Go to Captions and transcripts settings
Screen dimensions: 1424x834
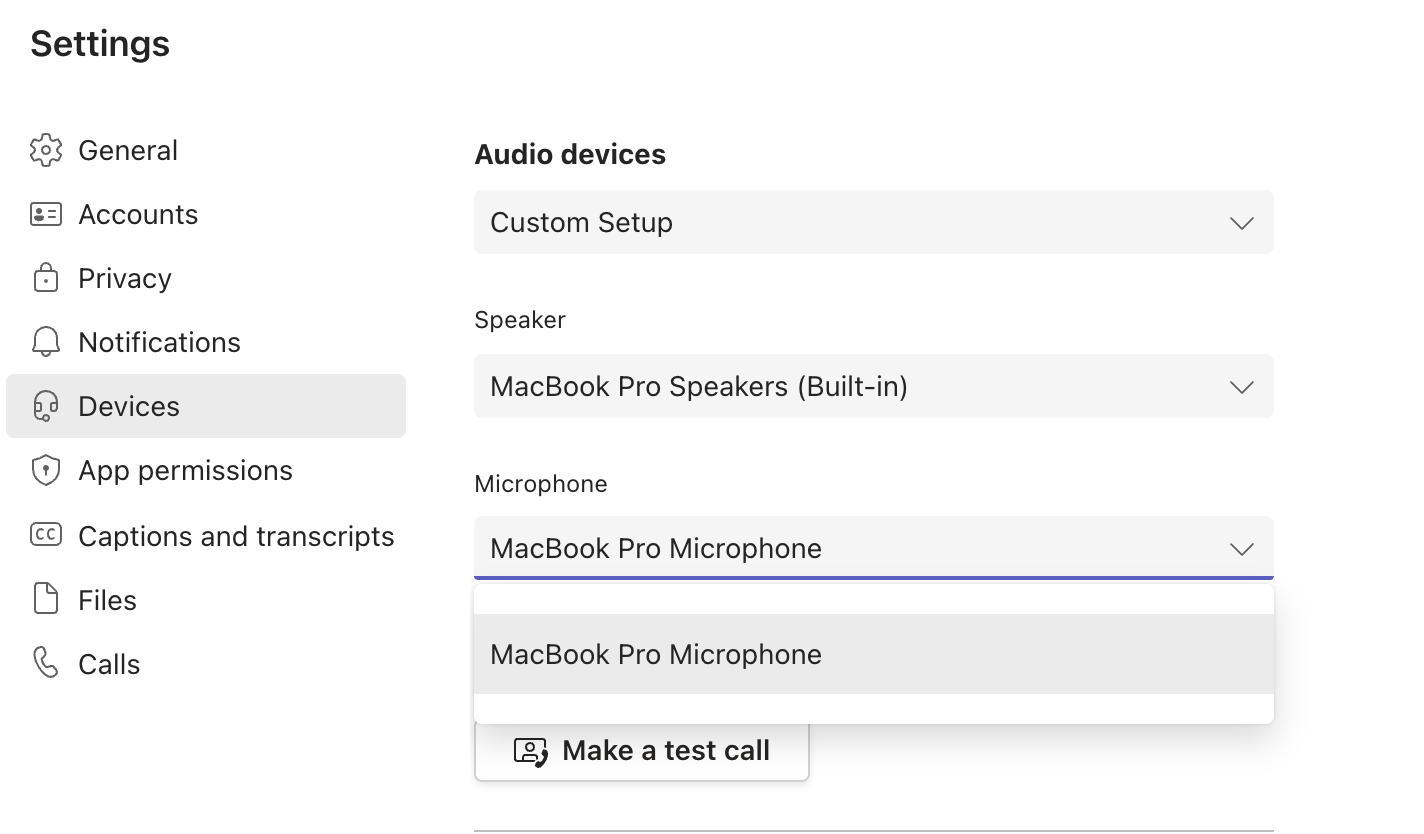[236, 536]
